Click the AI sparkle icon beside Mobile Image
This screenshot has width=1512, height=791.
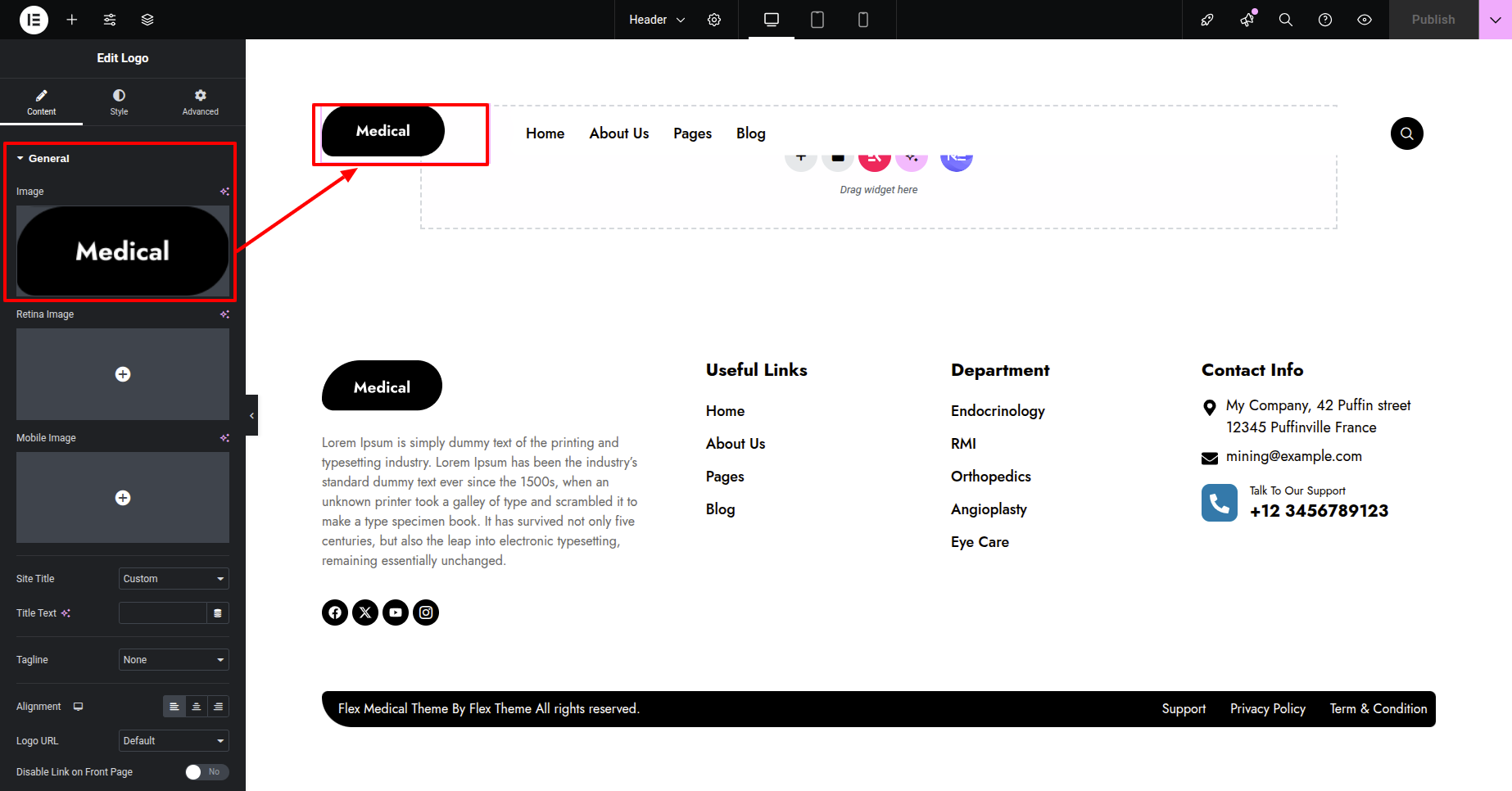[x=224, y=438]
